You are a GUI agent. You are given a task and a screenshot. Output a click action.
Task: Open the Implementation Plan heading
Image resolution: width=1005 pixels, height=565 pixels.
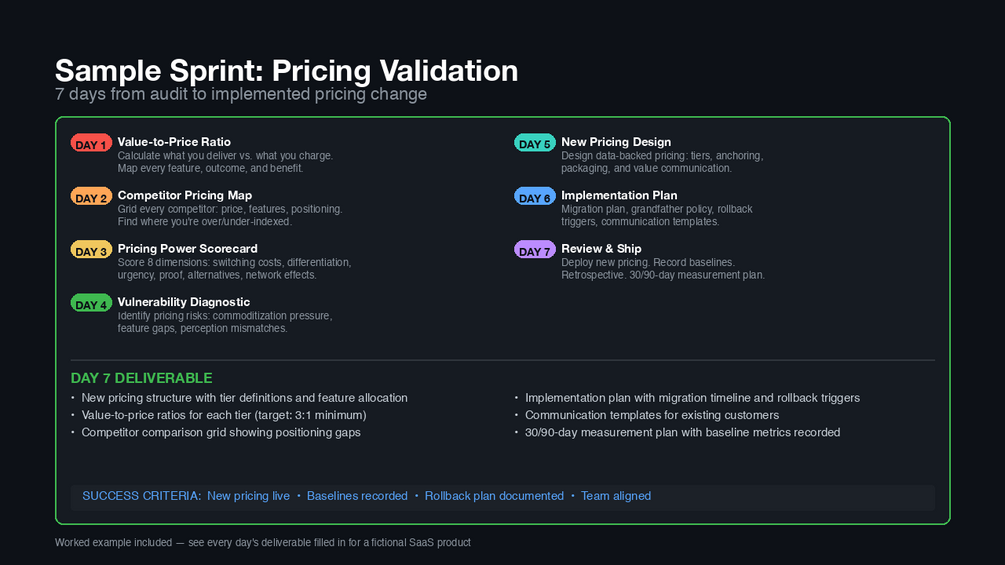(x=619, y=195)
